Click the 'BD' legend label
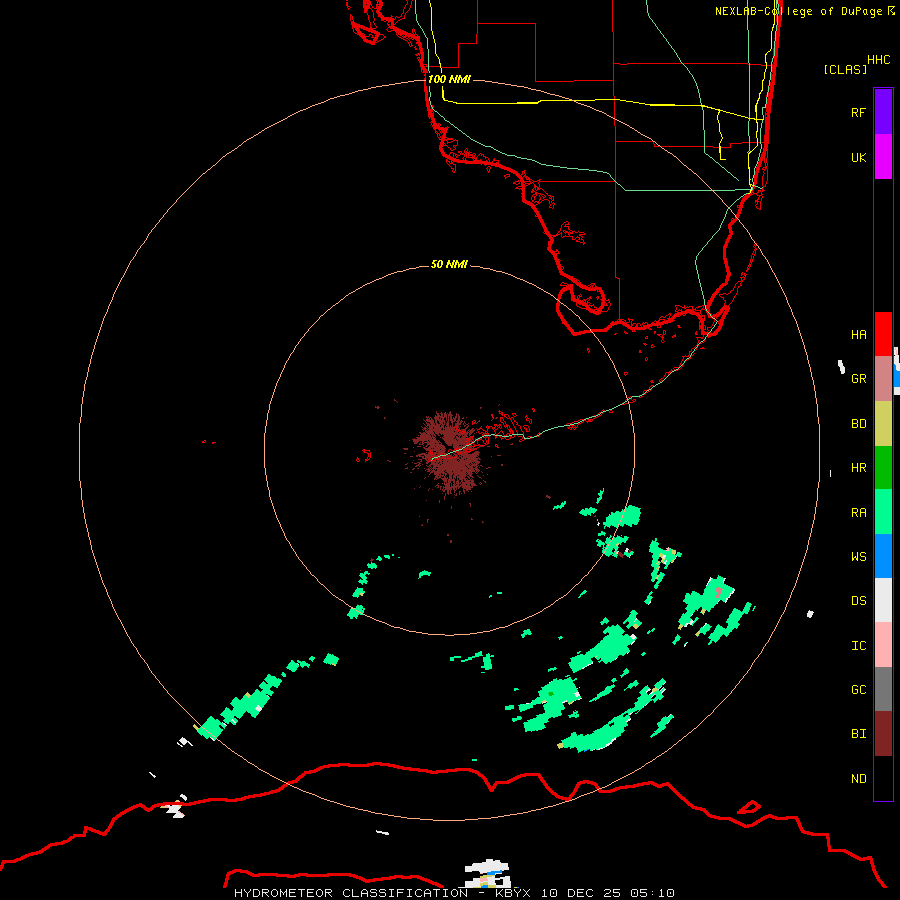The width and height of the screenshot is (900, 900). coord(858,424)
